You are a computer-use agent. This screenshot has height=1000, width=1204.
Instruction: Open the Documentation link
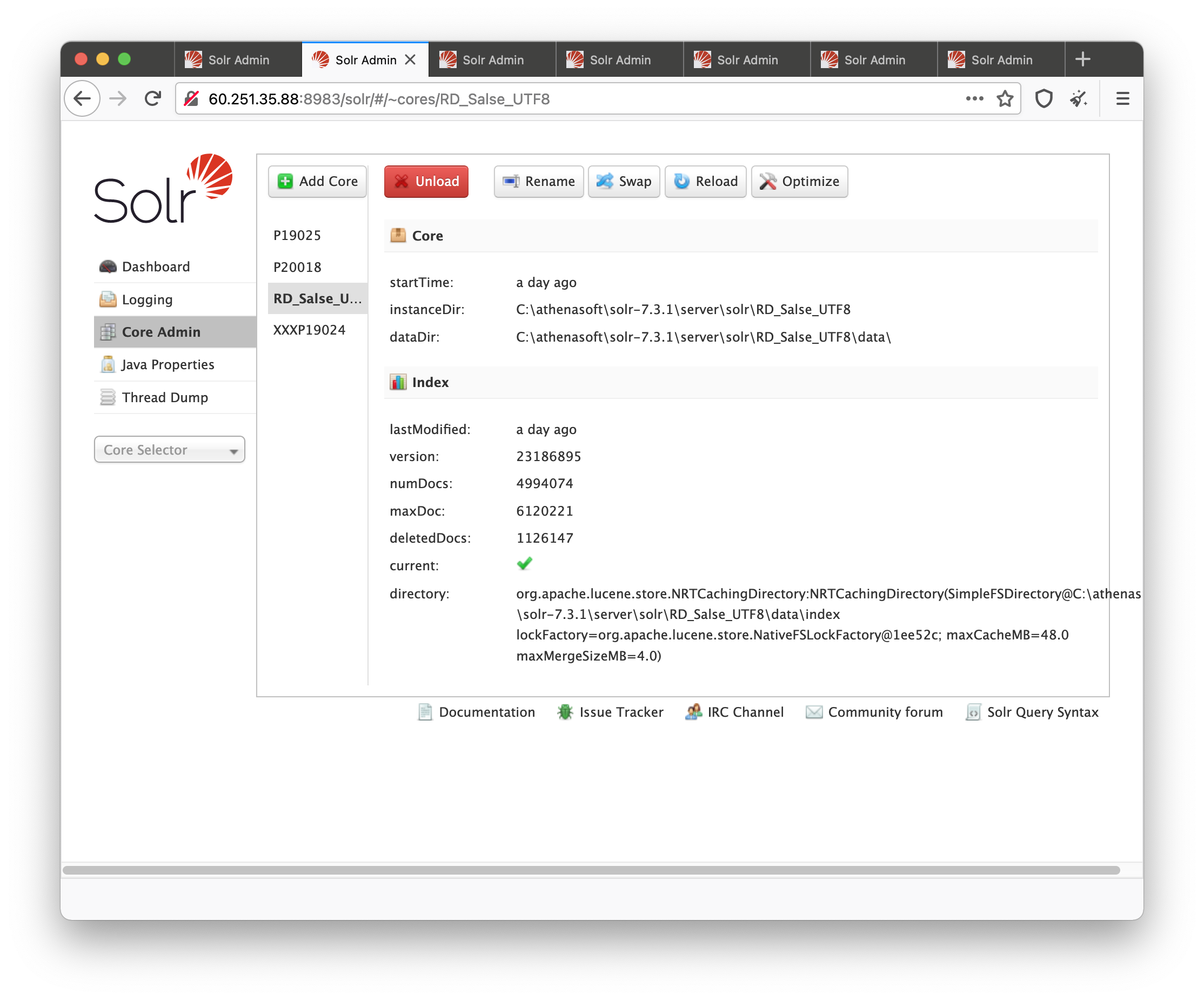(x=477, y=711)
